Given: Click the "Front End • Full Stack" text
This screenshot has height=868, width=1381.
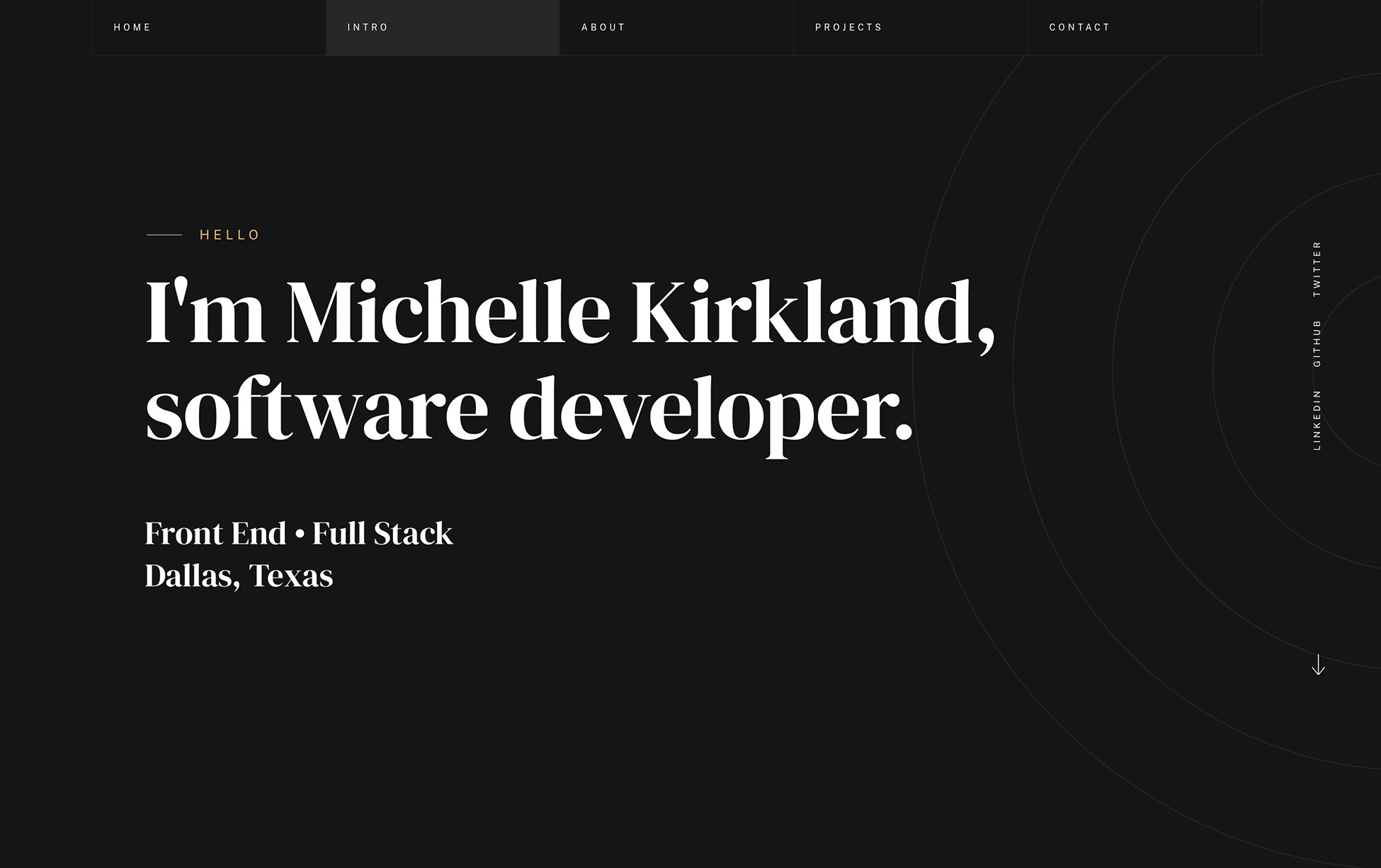Looking at the screenshot, I should click(x=299, y=534).
